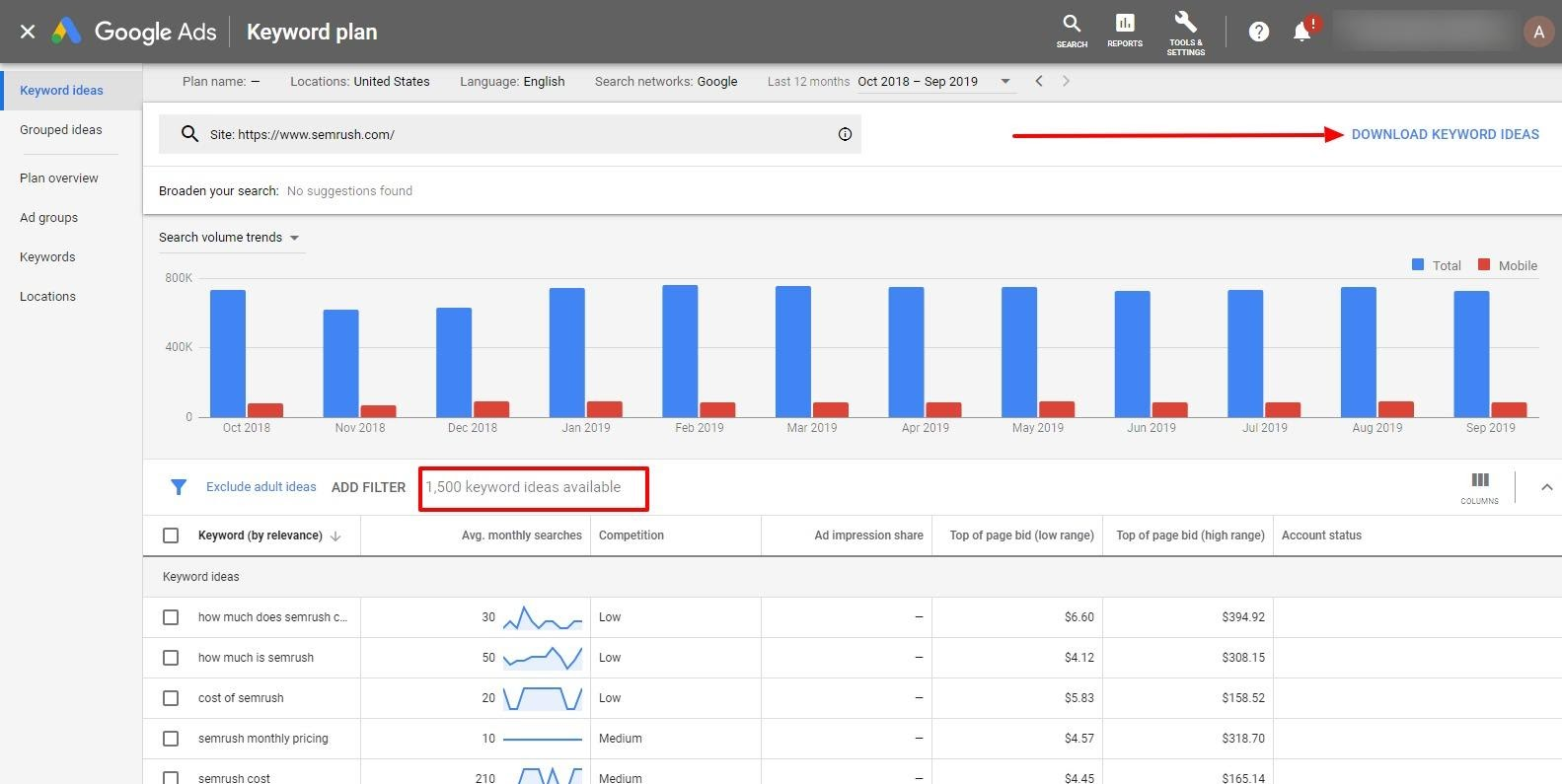Click 'how much is semrush' keyword text

pyautogui.click(x=256, y=658)
